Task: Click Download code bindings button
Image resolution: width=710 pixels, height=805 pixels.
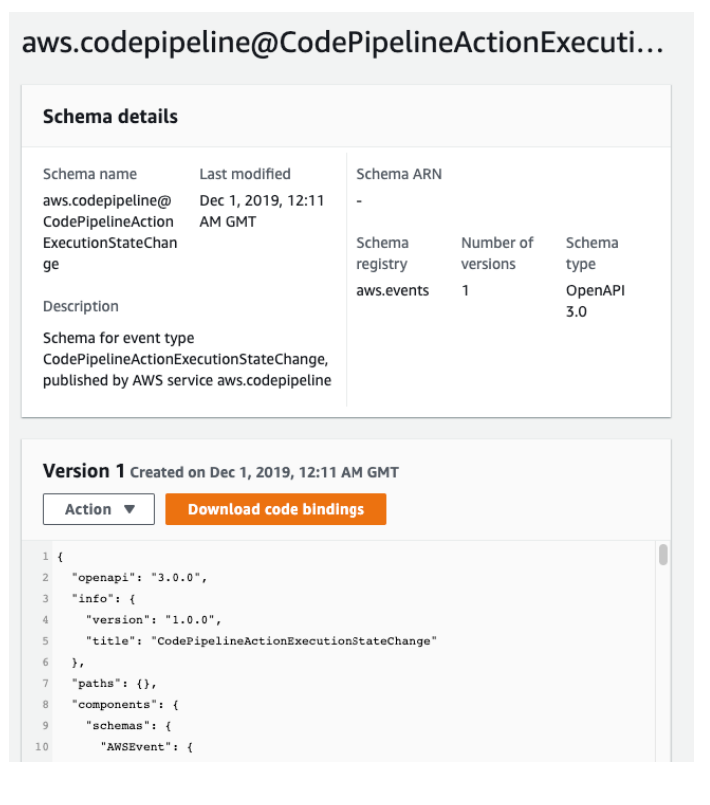Action: coord(276,509)
